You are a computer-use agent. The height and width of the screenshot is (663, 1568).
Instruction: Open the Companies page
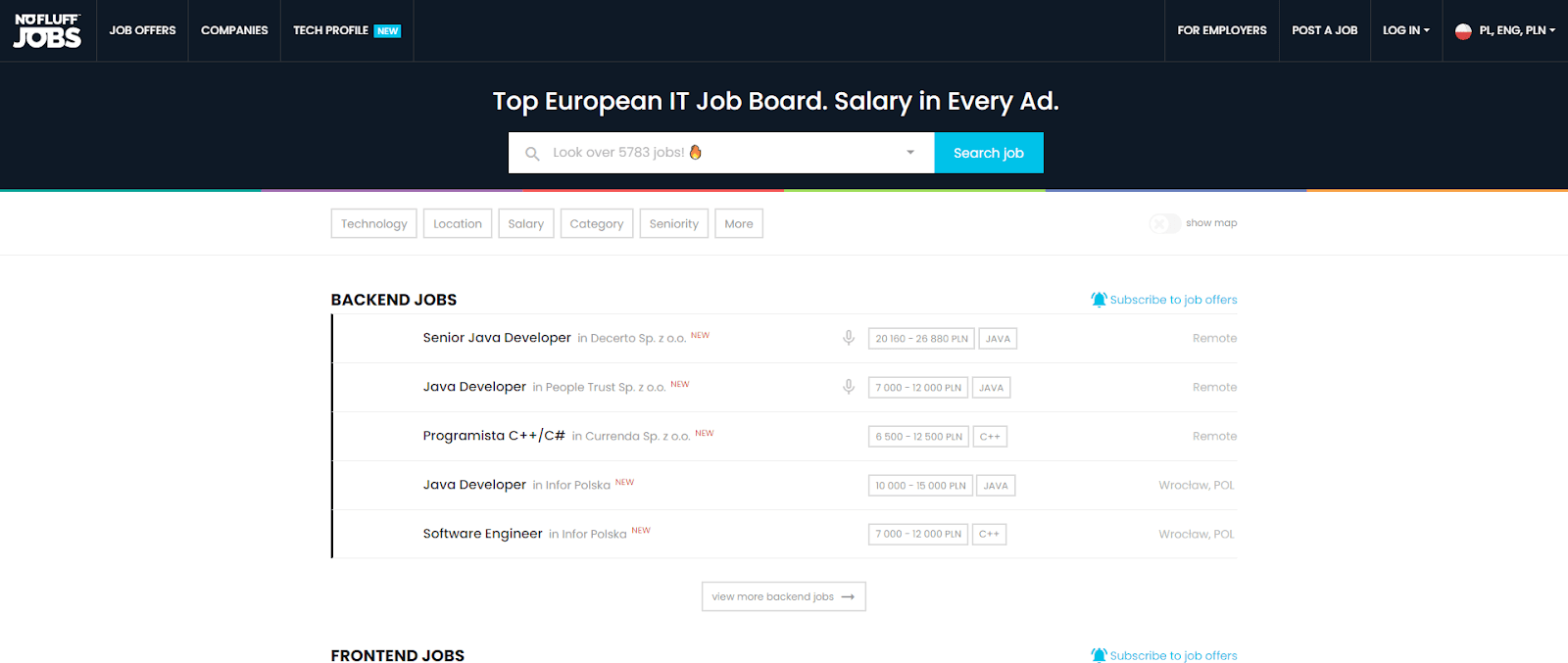point(234,30)
